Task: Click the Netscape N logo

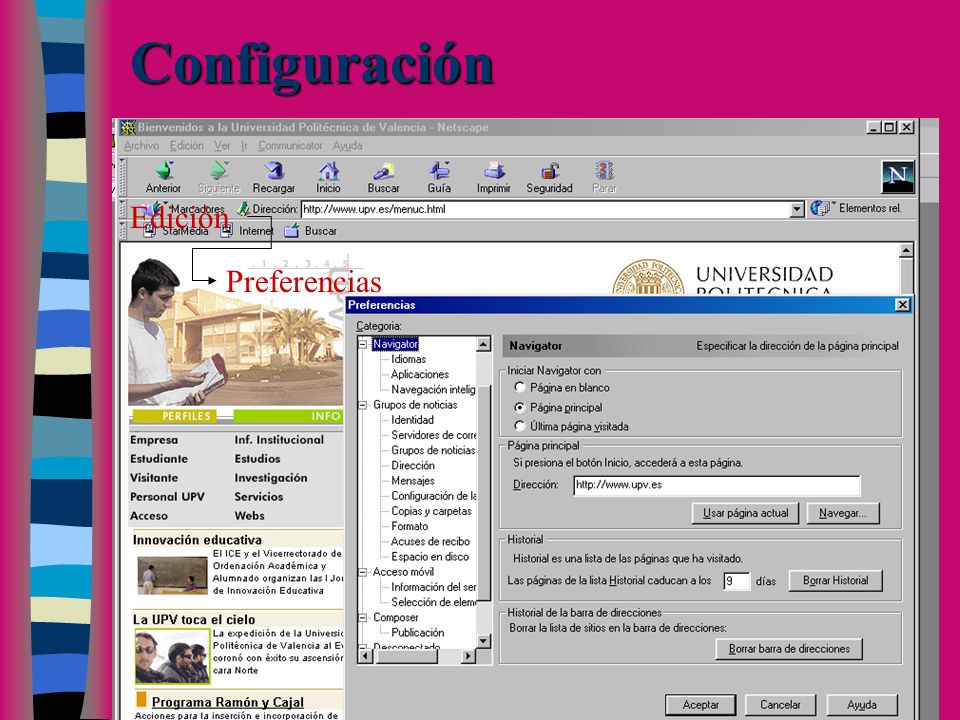Action: [x=898, y=176]
